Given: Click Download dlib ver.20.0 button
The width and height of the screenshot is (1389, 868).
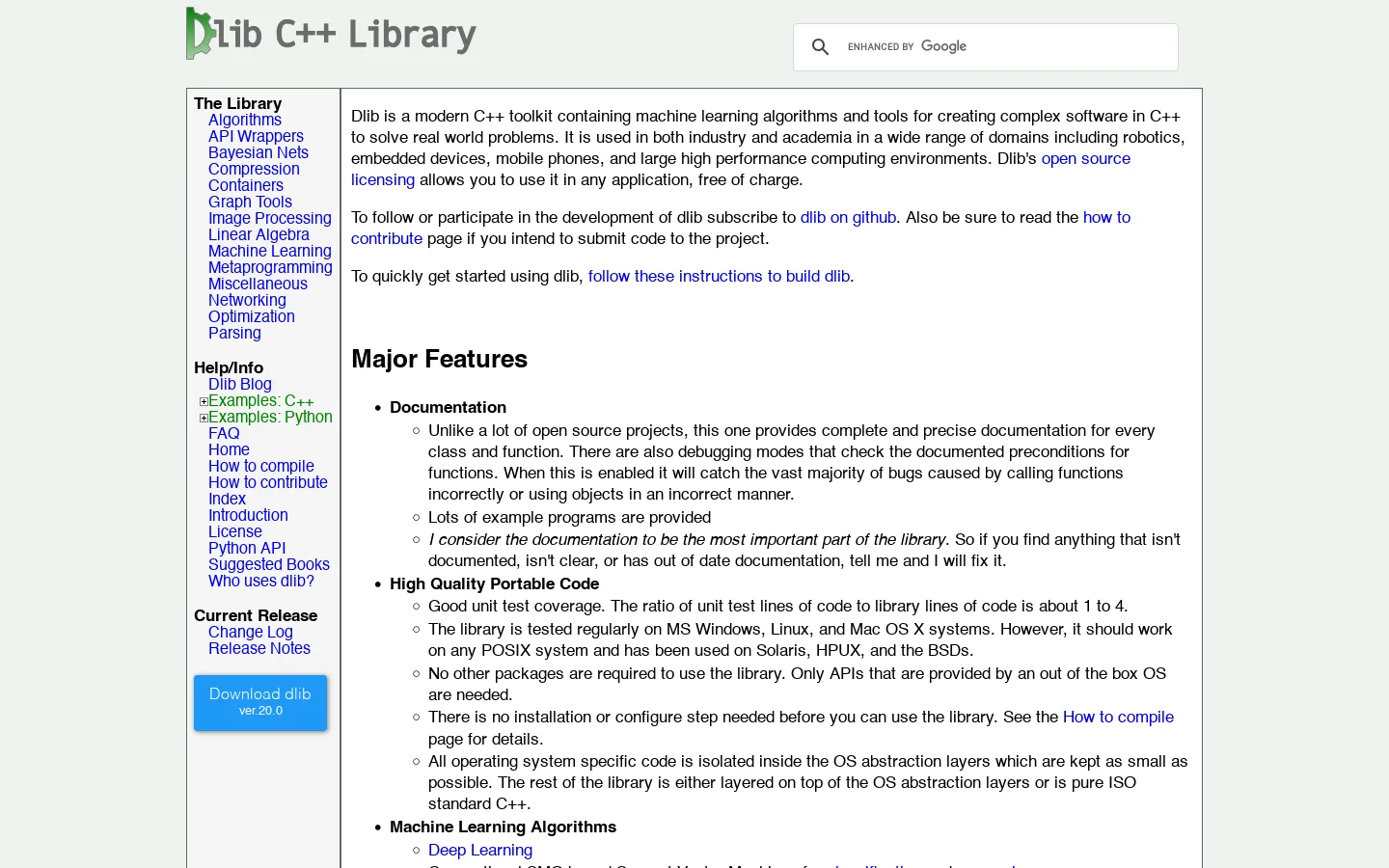Looking at the screenshot, I should 260,702.
